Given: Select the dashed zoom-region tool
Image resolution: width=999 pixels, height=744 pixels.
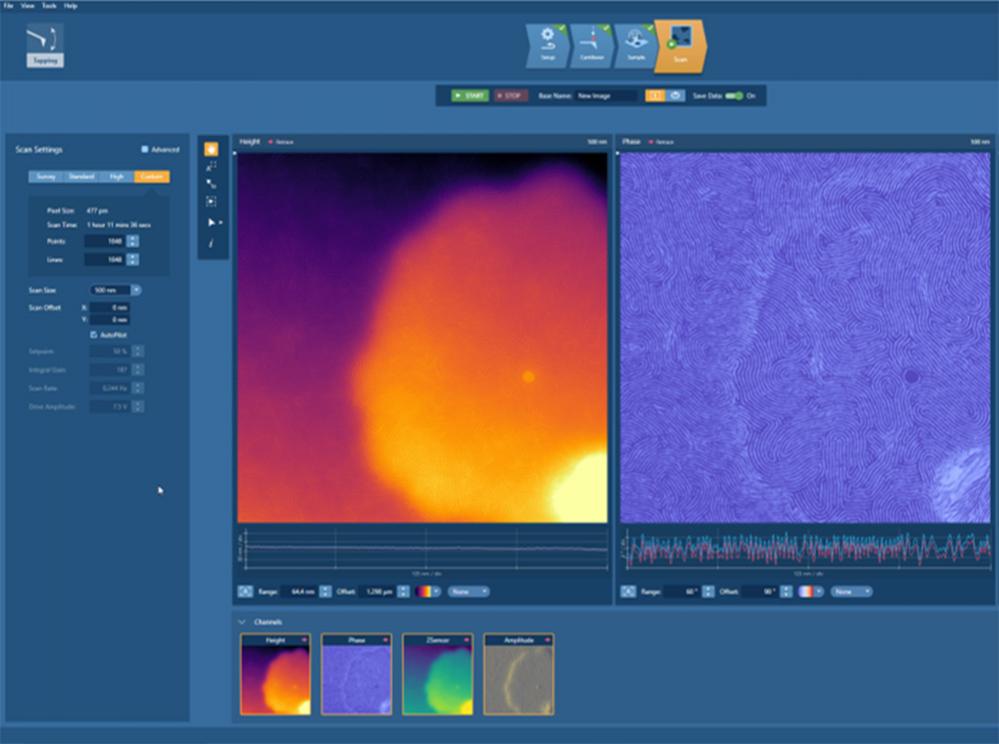Looking at the screenshot, I should point(212,200).
